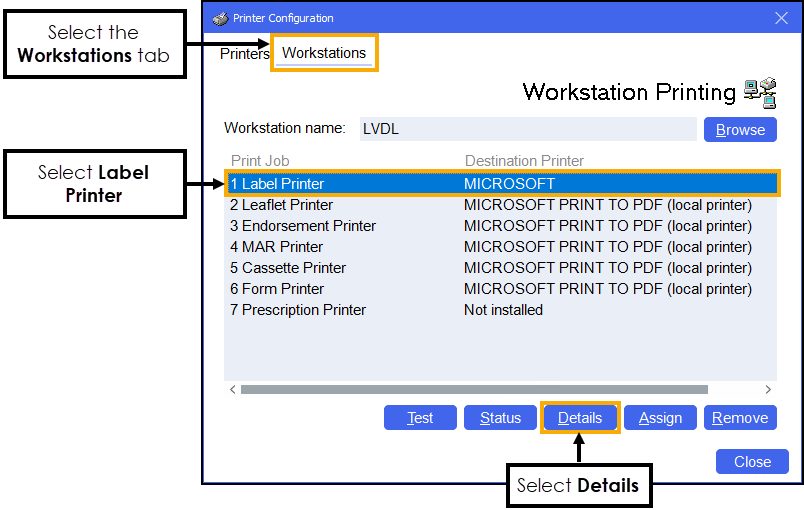Click the Assign button
804x510 pixels.
tap(660, 418)
